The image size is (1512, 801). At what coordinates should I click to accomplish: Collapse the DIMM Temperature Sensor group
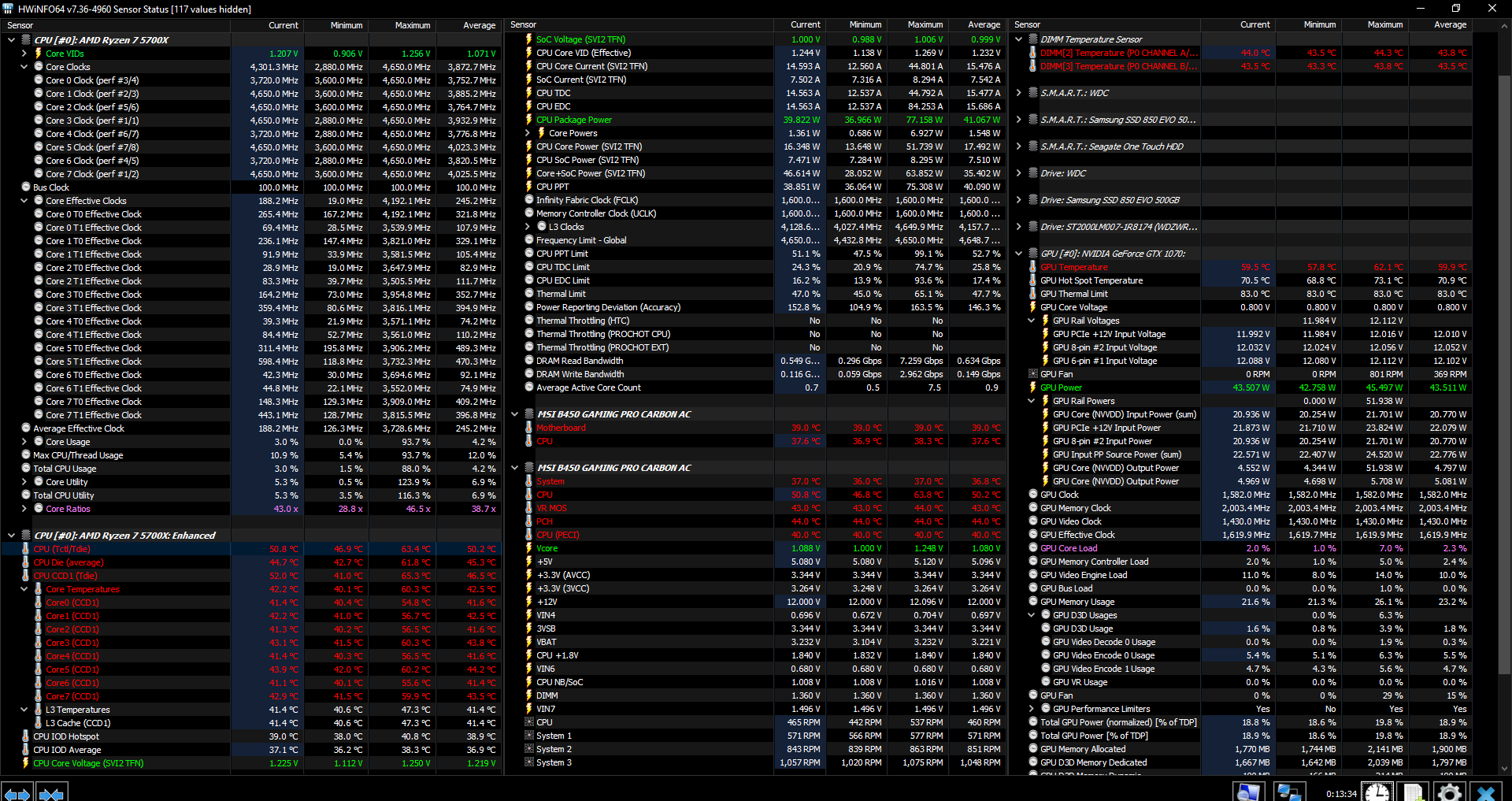click(x=1019, y=39)
